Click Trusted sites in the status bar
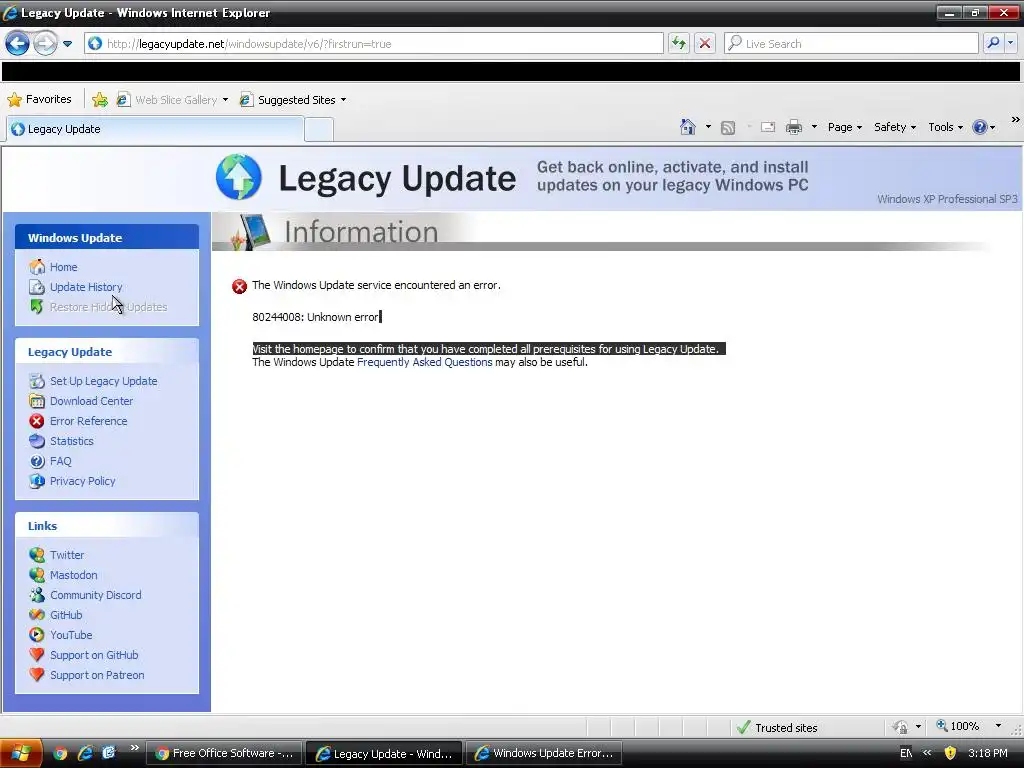This screenshot has width=1024, height=768. pyautogui.click(x=777, y=728)
